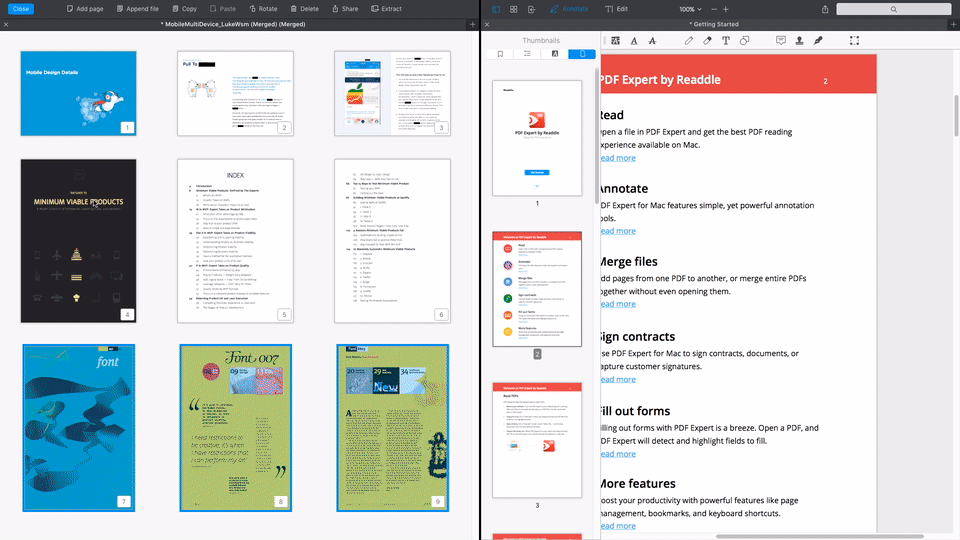
Task: Select the page 3 thumbnail with phone screenshot
Action: click(392, 93)
